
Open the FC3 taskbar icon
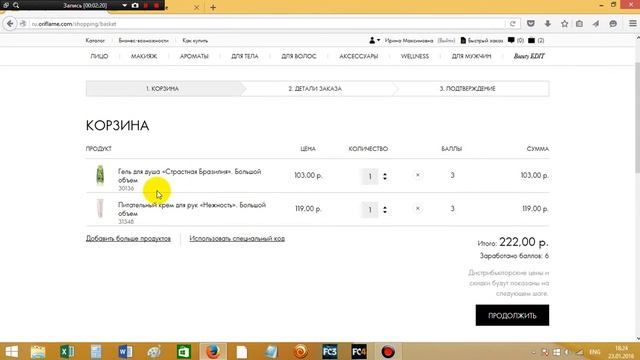[x=330, y=351]
